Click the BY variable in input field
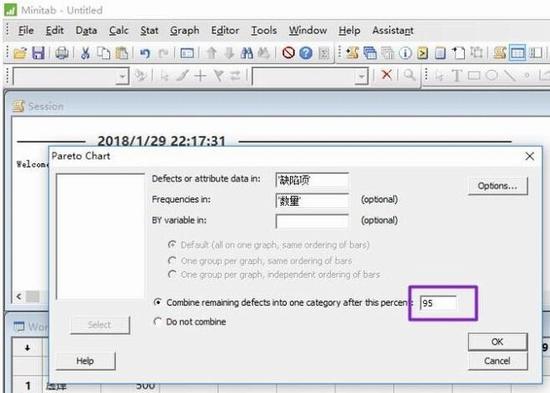 coord(312,221)
